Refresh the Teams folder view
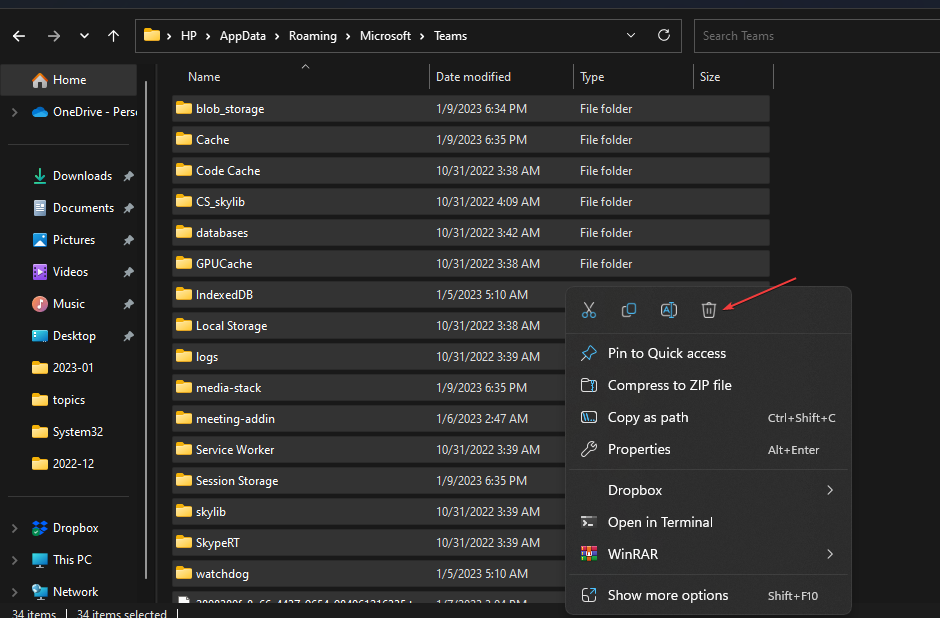 pos(664,35)
